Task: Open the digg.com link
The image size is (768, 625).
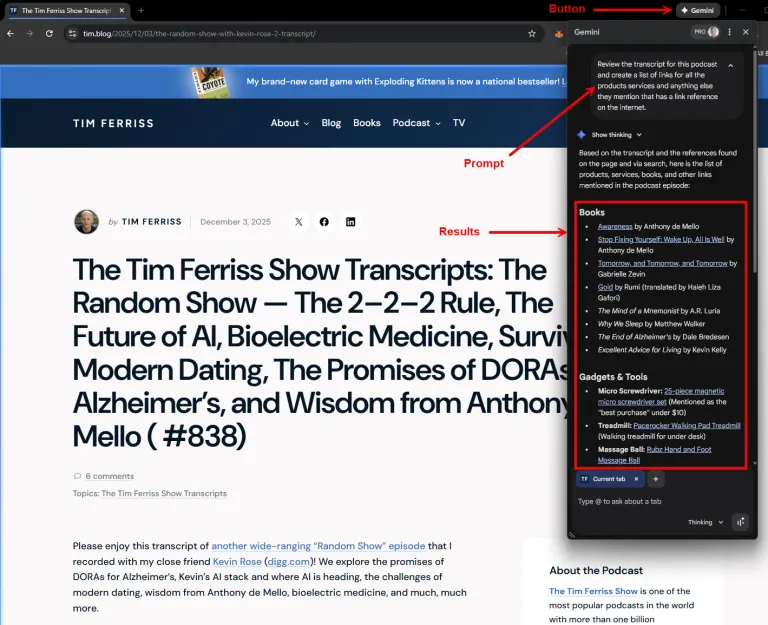Action: point(288,561)
